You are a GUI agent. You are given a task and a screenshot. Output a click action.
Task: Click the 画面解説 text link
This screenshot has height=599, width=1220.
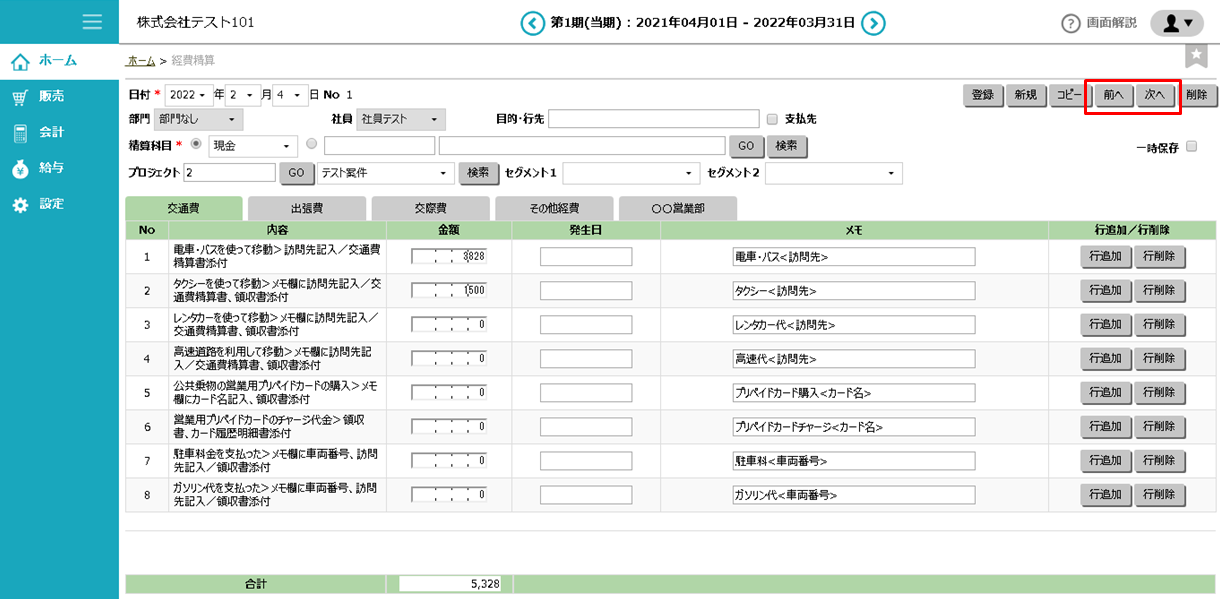[1112, 23]
